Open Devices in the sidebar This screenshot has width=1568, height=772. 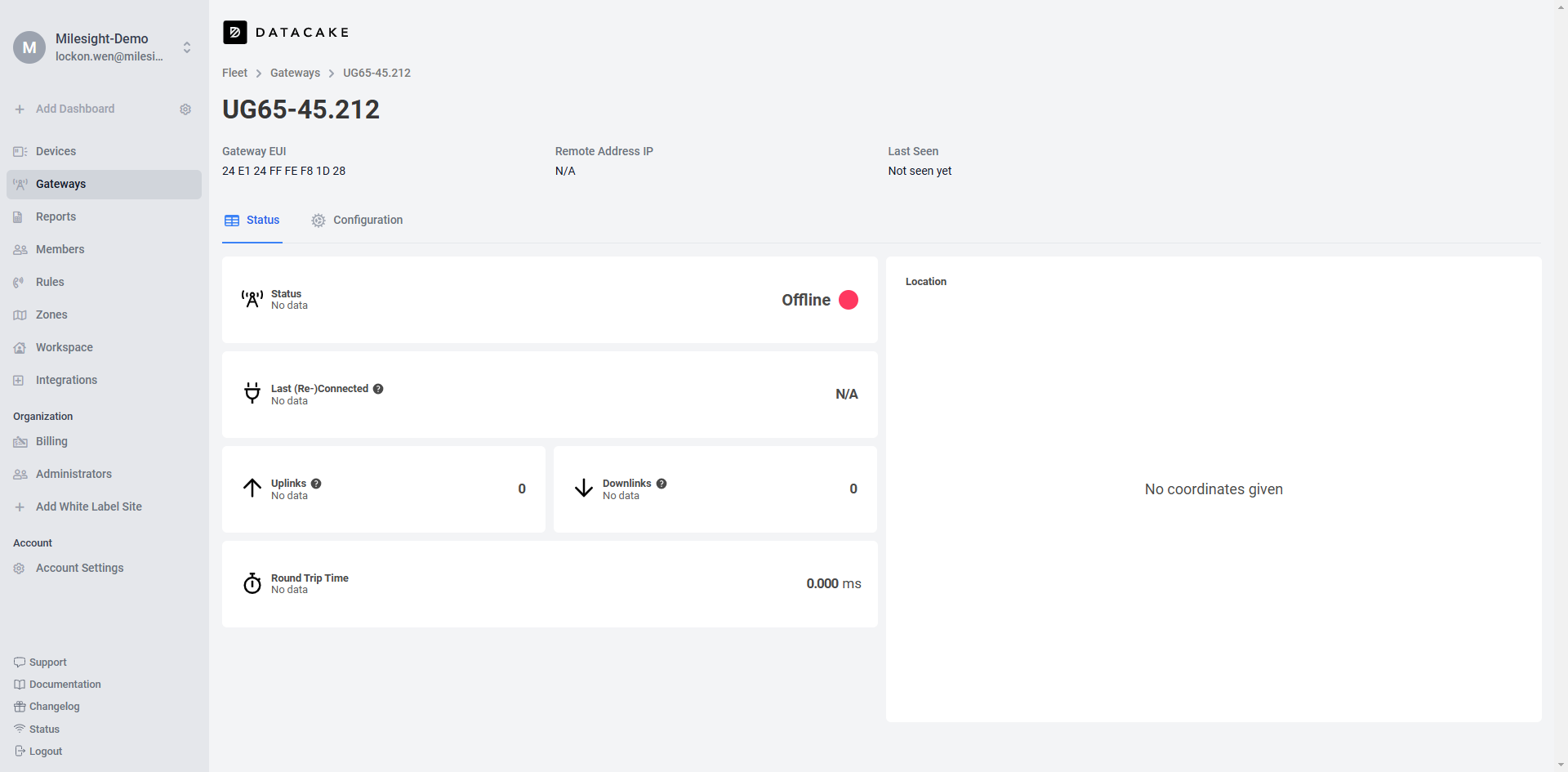coord(104,152)
